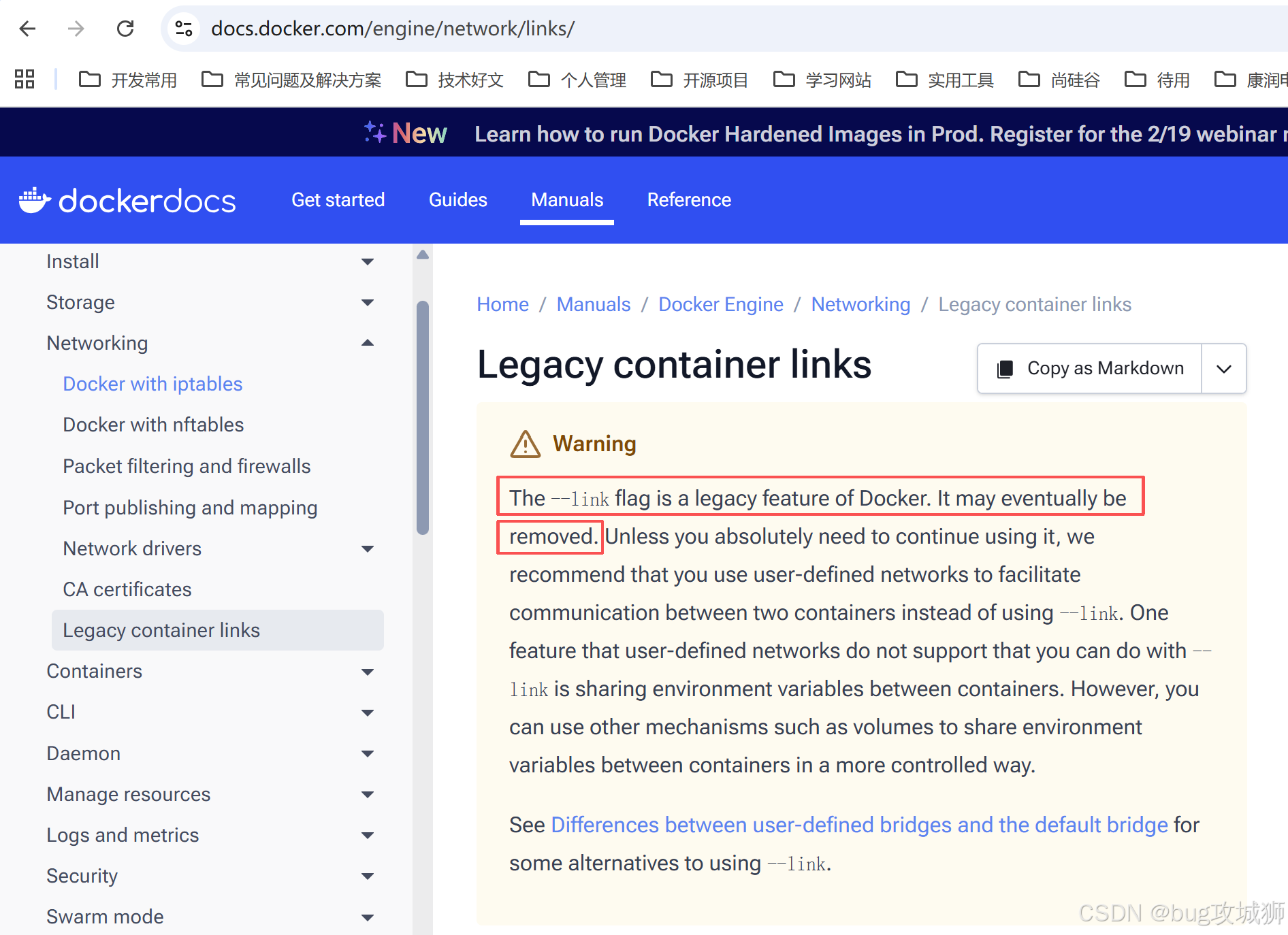Click the 'Legacy container links' page heading
This screenshot has height=935, width=1288.
tap(674, 365)
